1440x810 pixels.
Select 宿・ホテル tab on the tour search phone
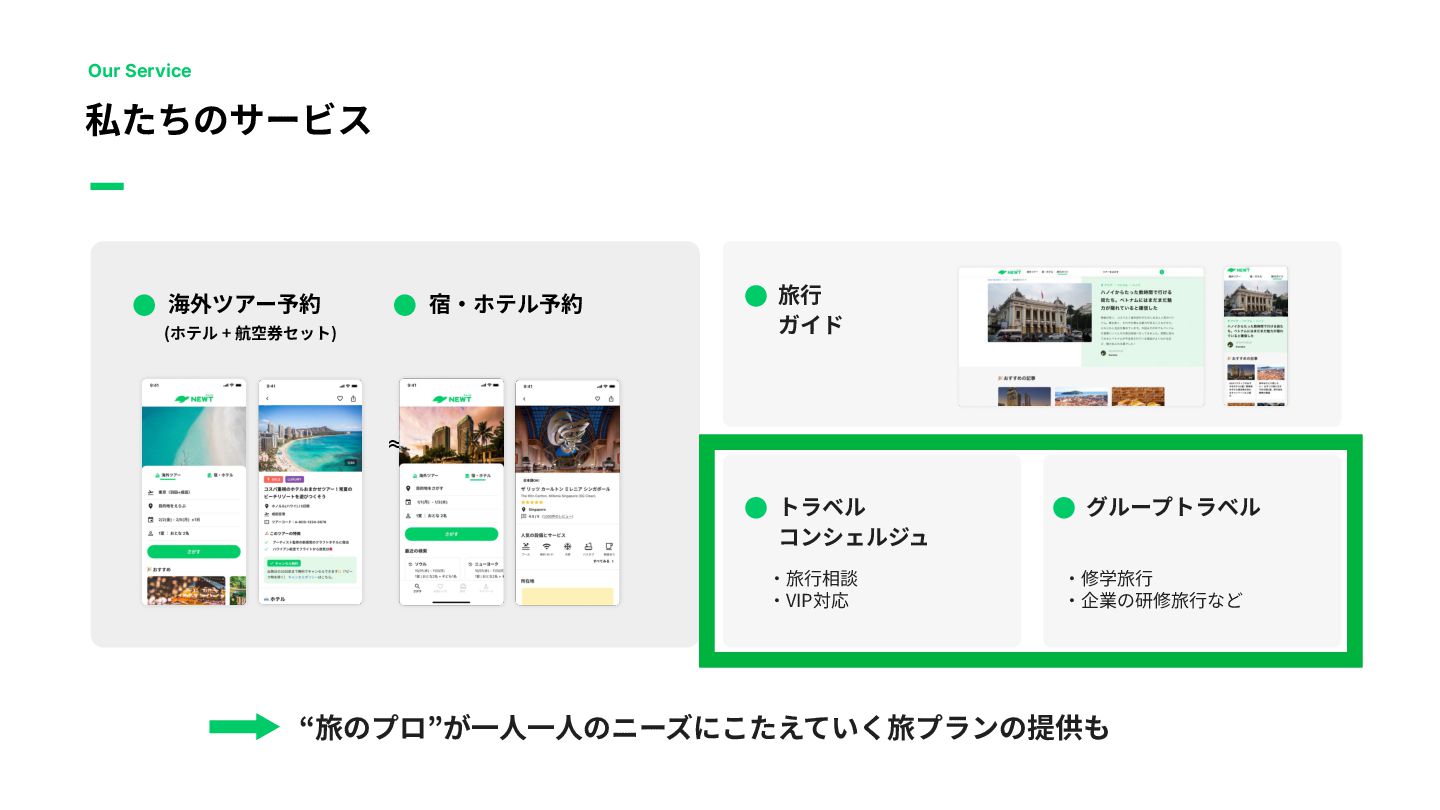220,475
